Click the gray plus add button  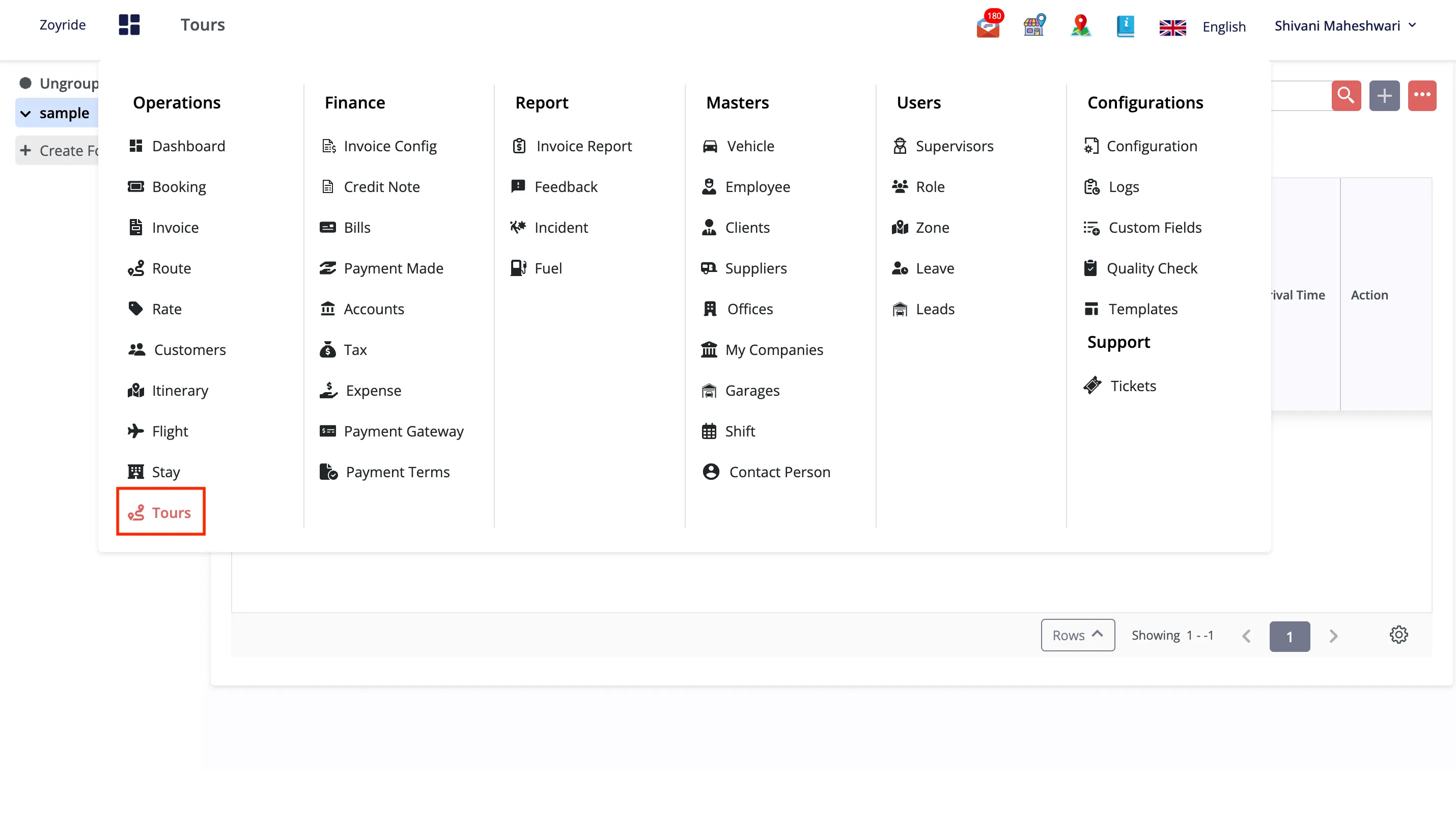pos(1384,96)
